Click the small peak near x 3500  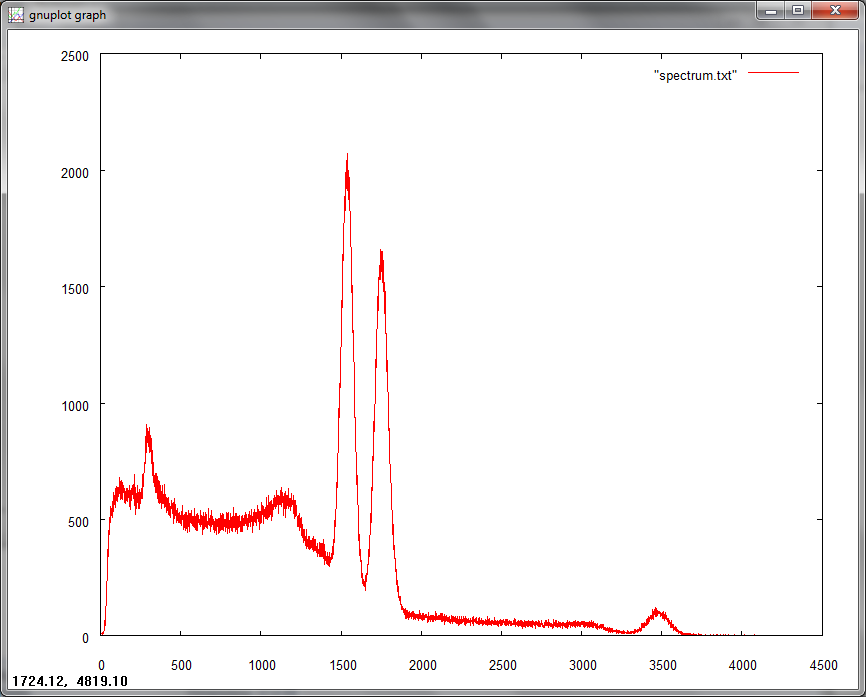tap(657, 612)
